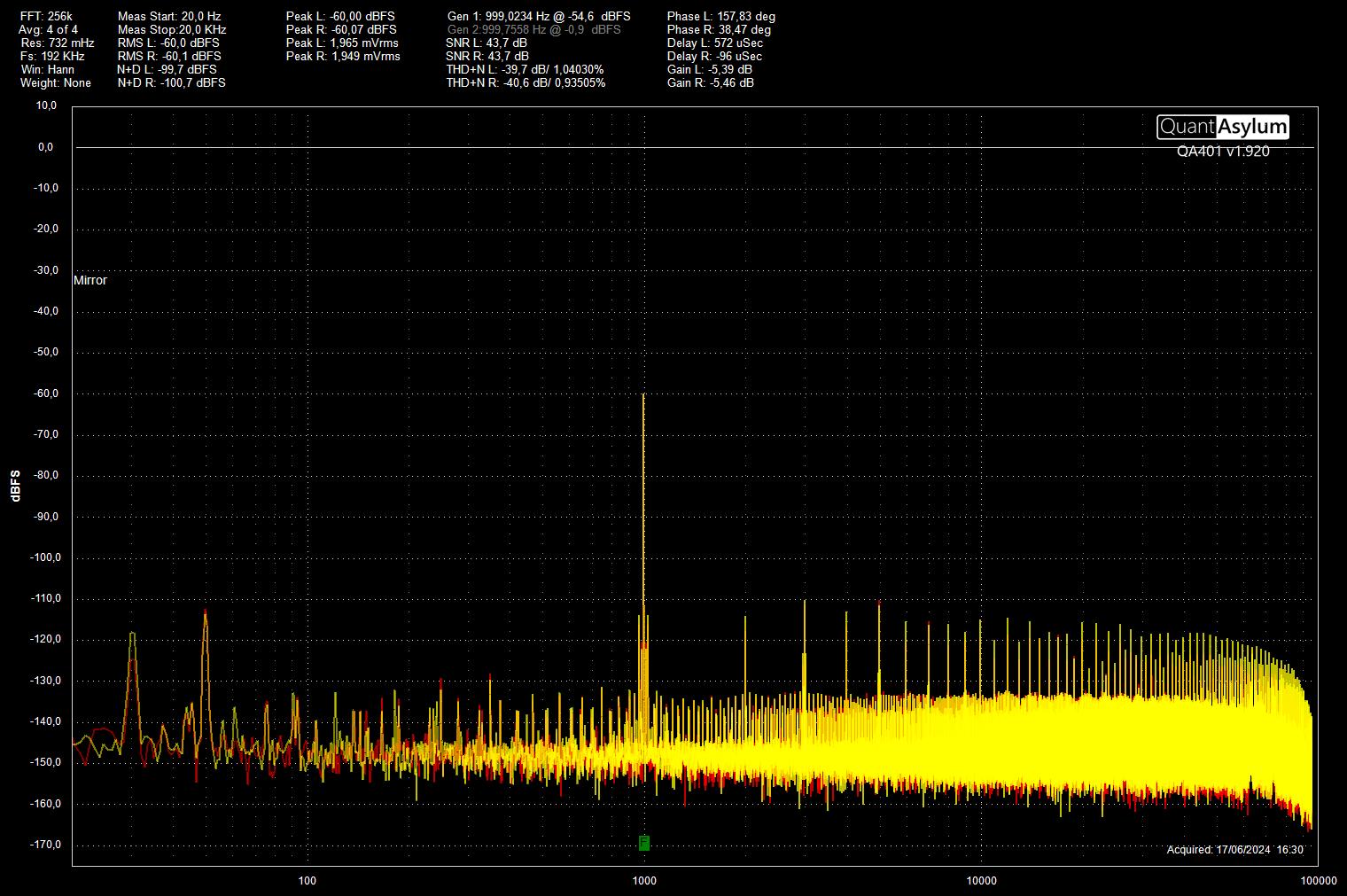Viewport: 1347px width, 896px height.
Task: Select Delay R: -96 uSec
Action: click(x=714, y=56)
